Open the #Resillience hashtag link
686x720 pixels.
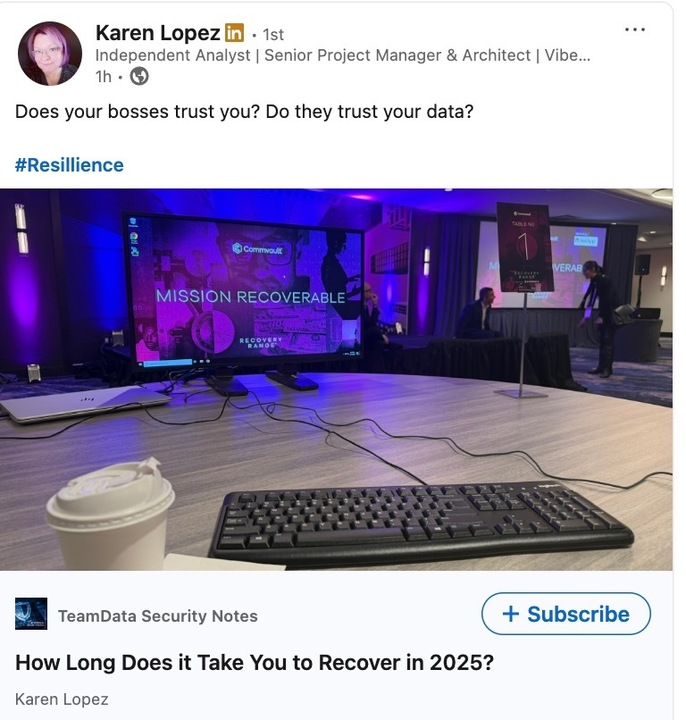click(69, 165)
